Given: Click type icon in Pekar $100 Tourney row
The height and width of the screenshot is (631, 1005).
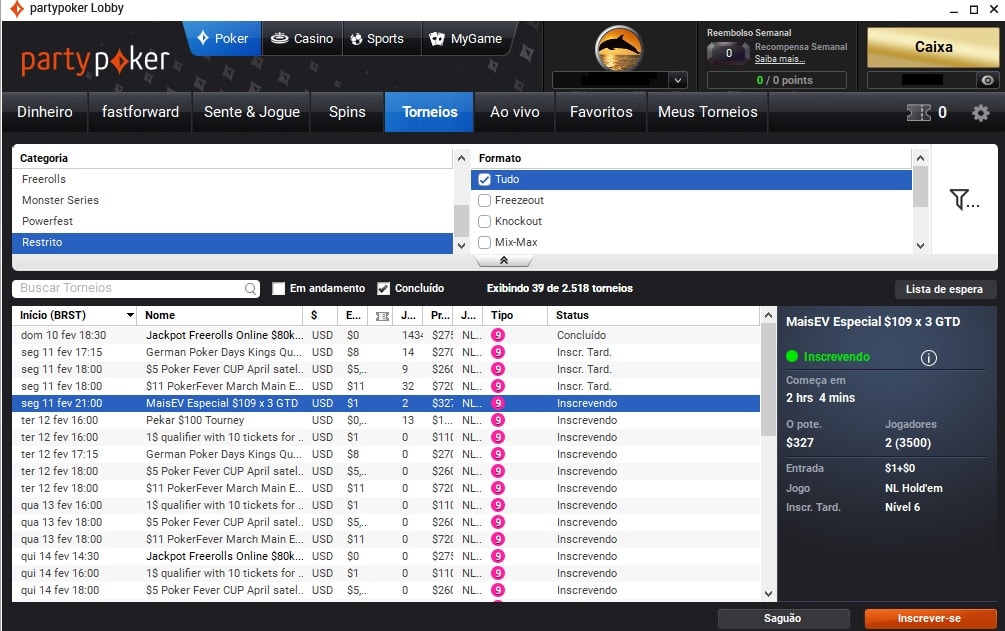Looking at the screenshot, I should tap(498, 420).
